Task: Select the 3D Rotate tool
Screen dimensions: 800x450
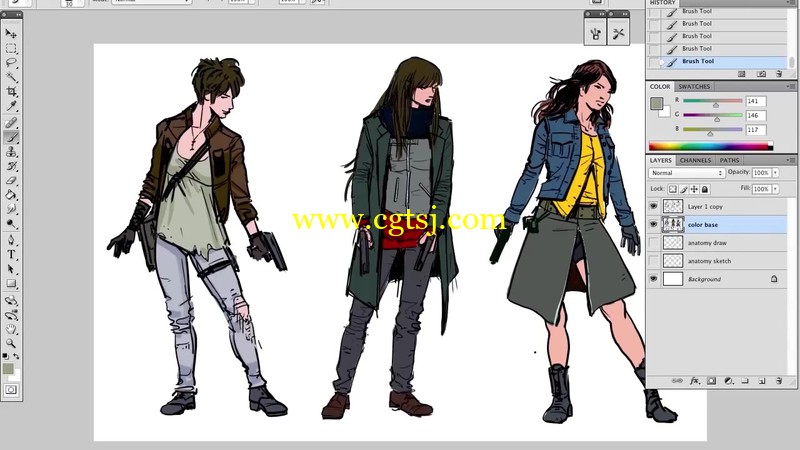Action: pyautogui.click(x=11, y=300)
